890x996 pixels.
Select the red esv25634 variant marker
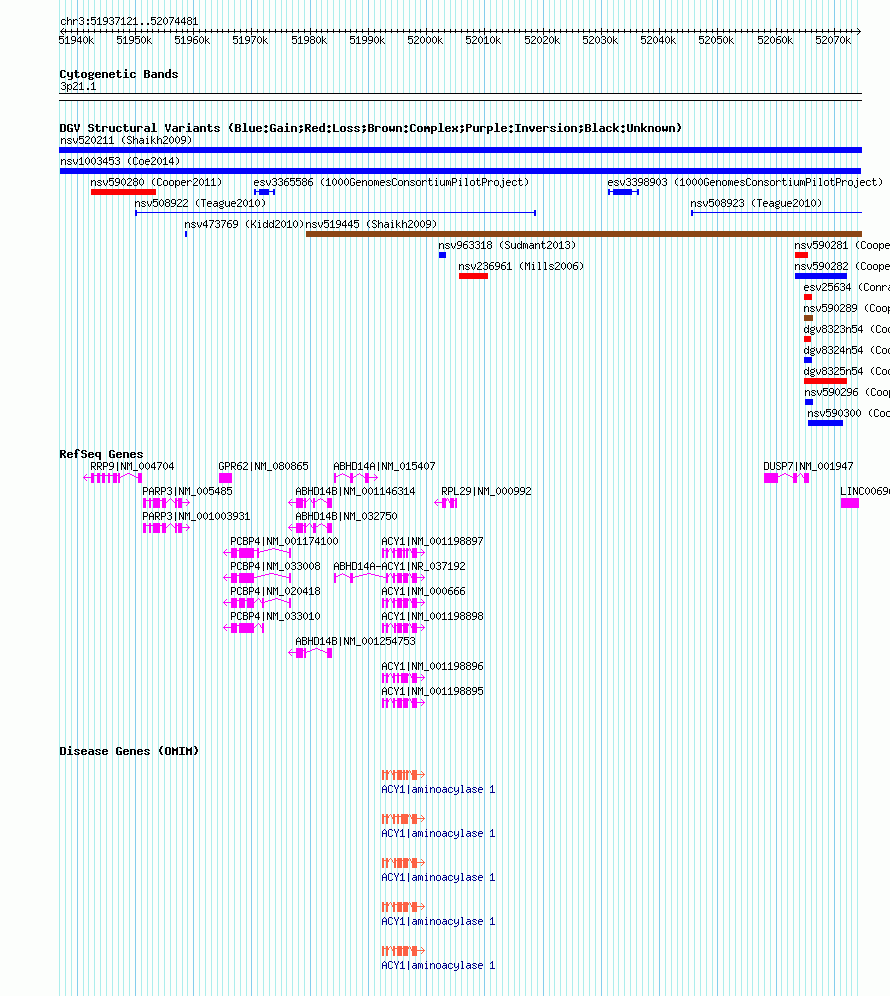click(808, 297)
